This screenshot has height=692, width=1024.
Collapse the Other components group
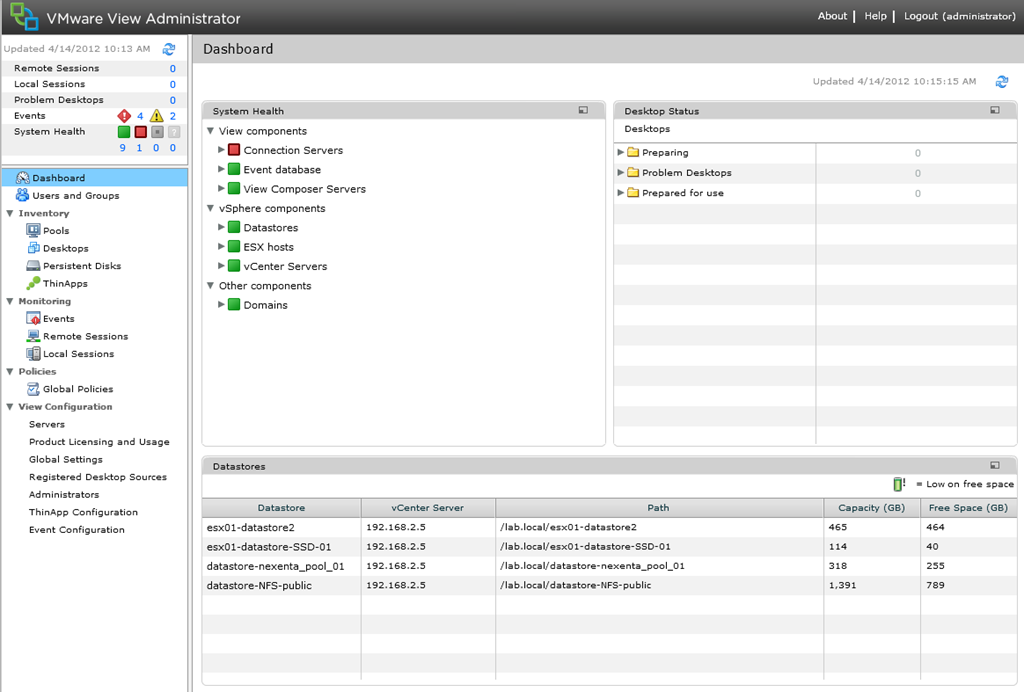pyautogui.click(x=210, y=285)
